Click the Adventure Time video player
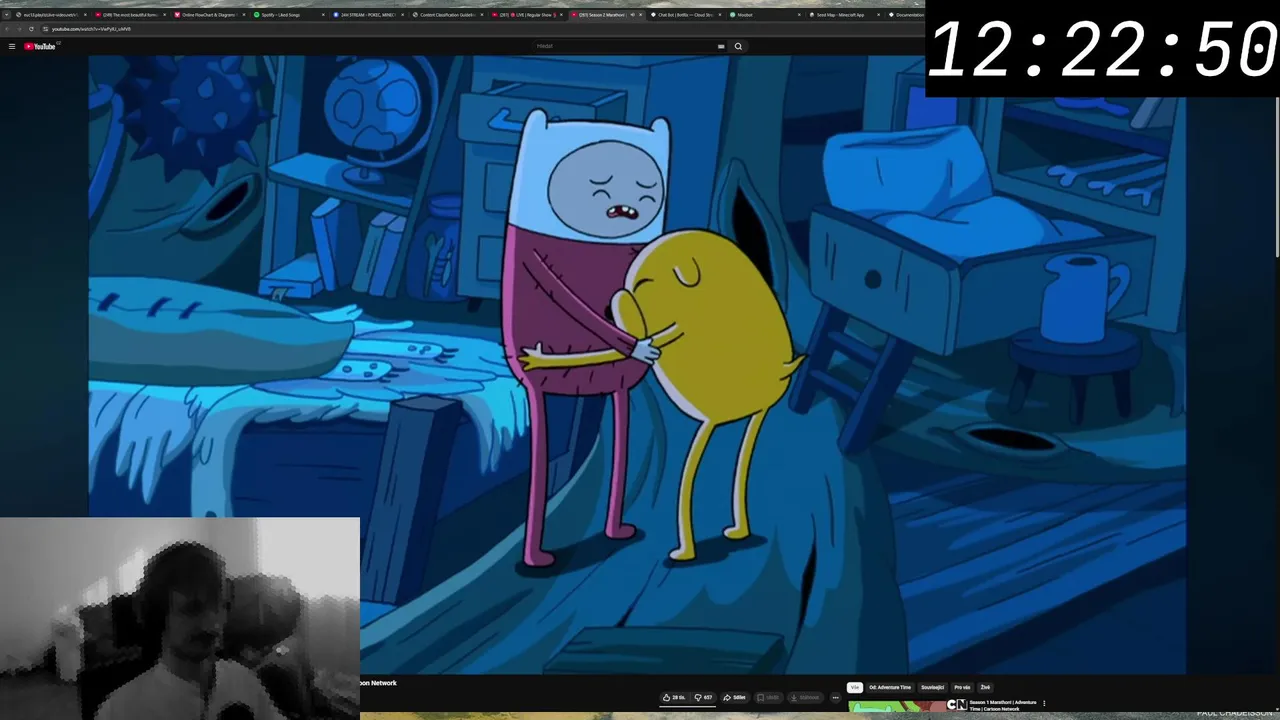 point(637,365)
